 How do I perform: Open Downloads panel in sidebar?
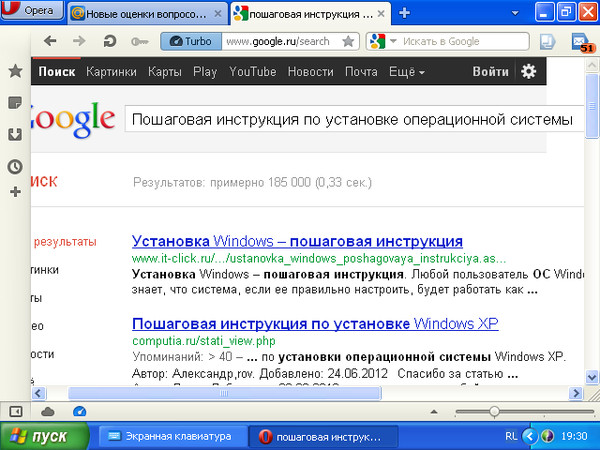(15, 134)
